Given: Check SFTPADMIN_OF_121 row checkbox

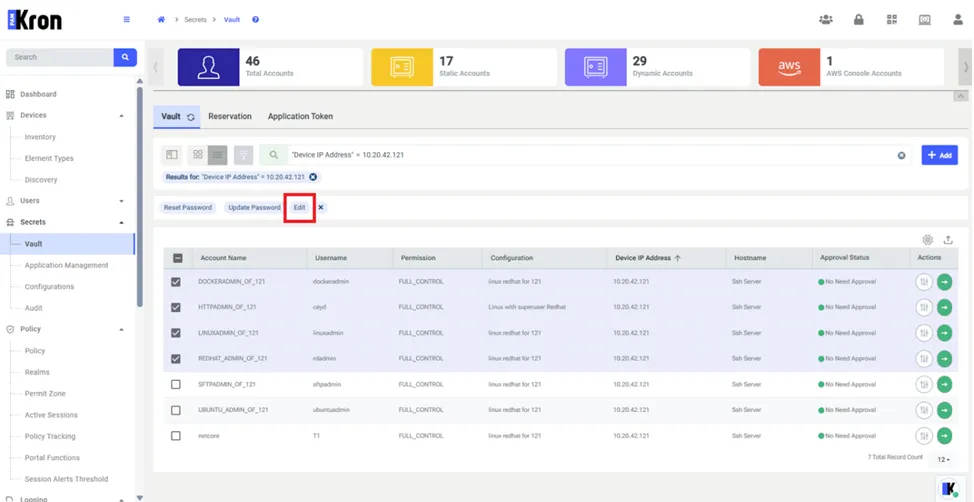Looking at the screenshot, I should [176, 385].
